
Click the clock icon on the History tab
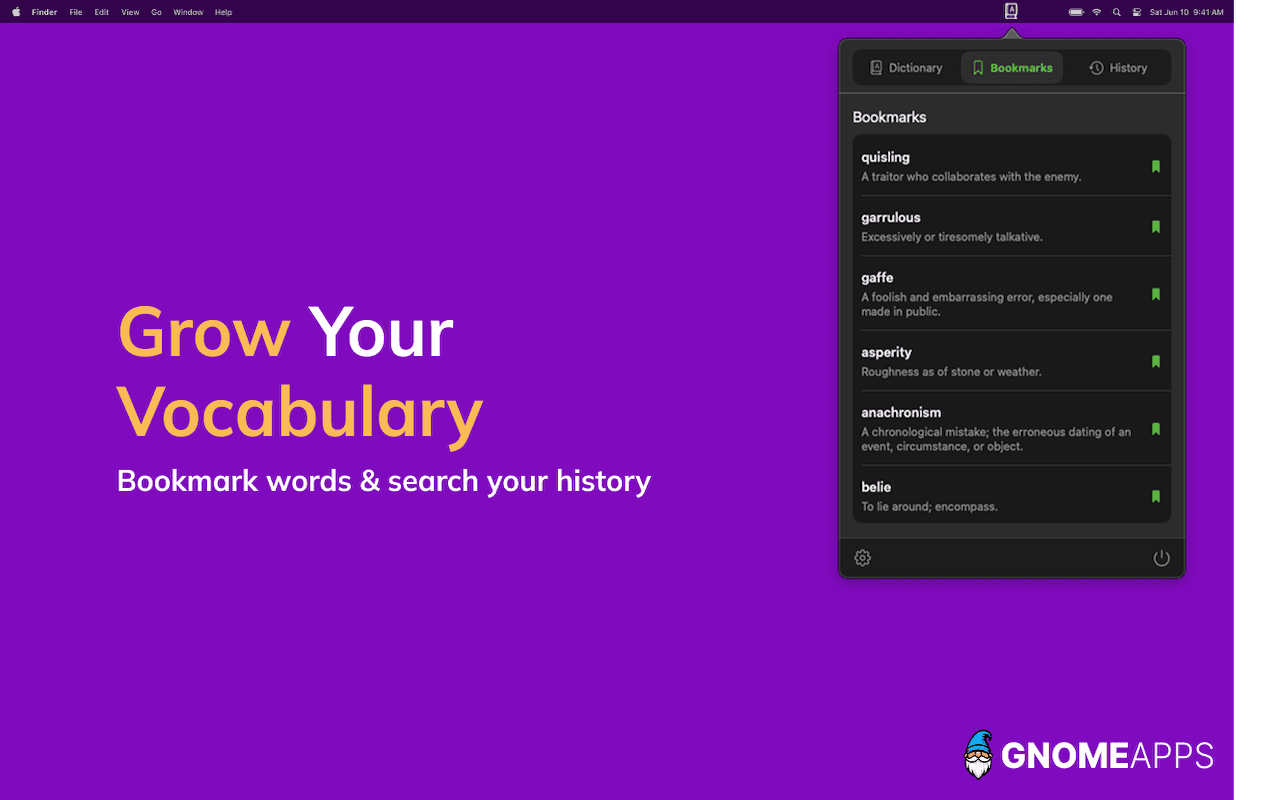click(1095, 67)
